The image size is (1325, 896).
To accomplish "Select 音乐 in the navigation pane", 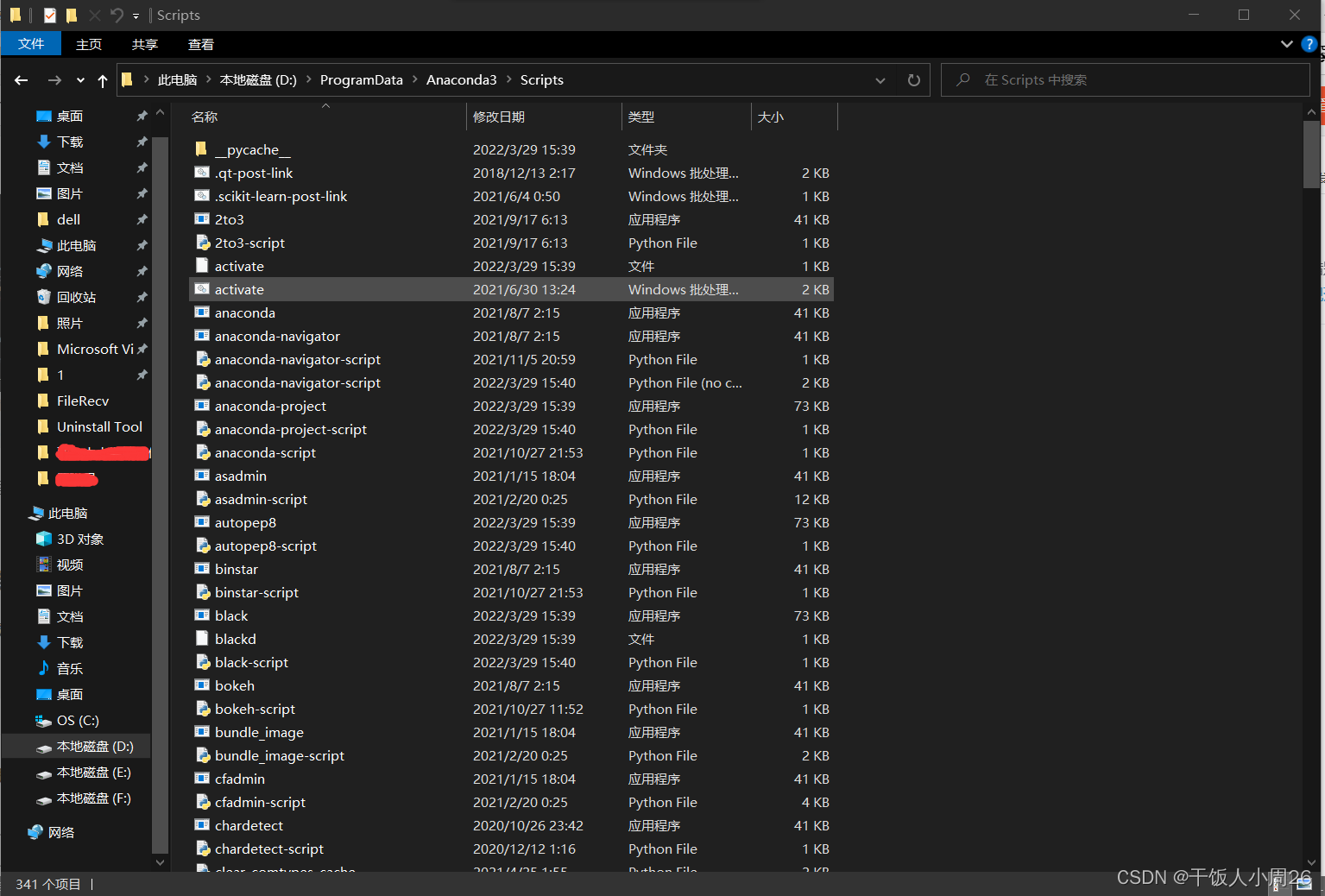I will tap(70, 668).
